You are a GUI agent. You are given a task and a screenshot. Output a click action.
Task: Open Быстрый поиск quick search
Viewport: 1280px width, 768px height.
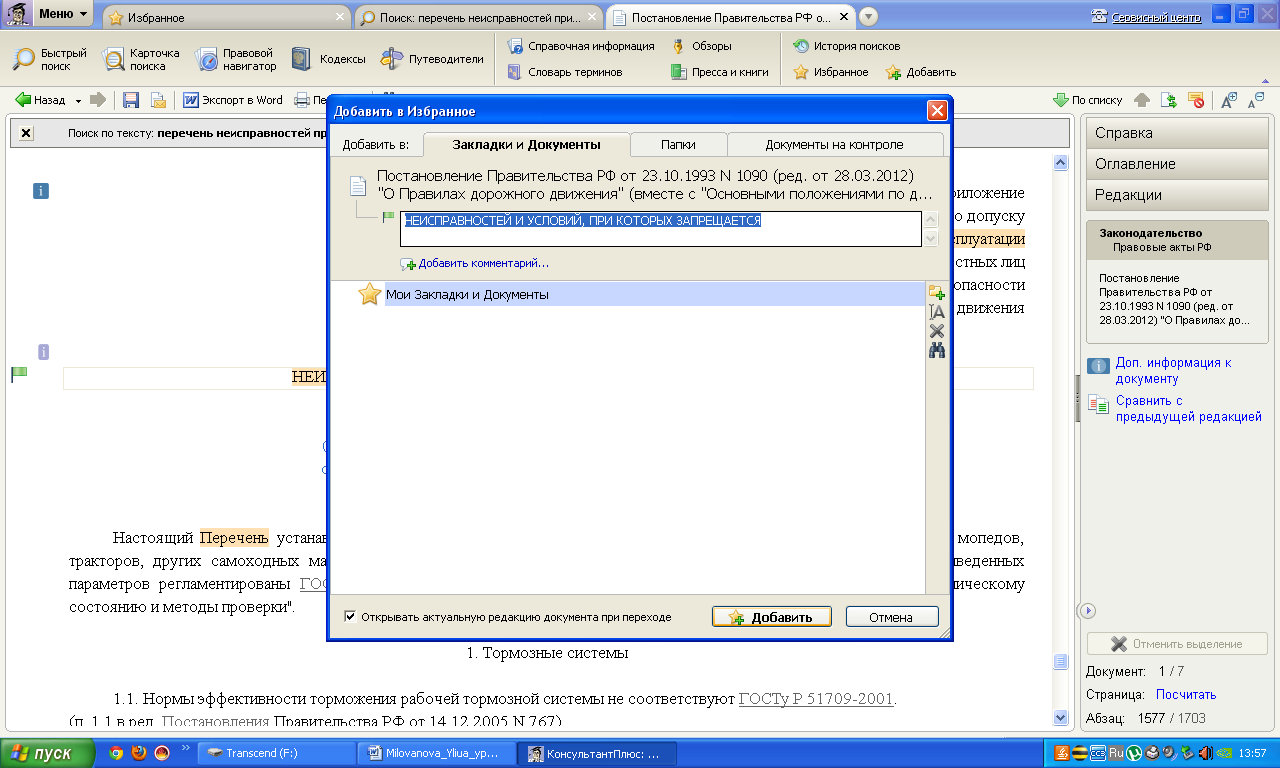tap(50, 59)
